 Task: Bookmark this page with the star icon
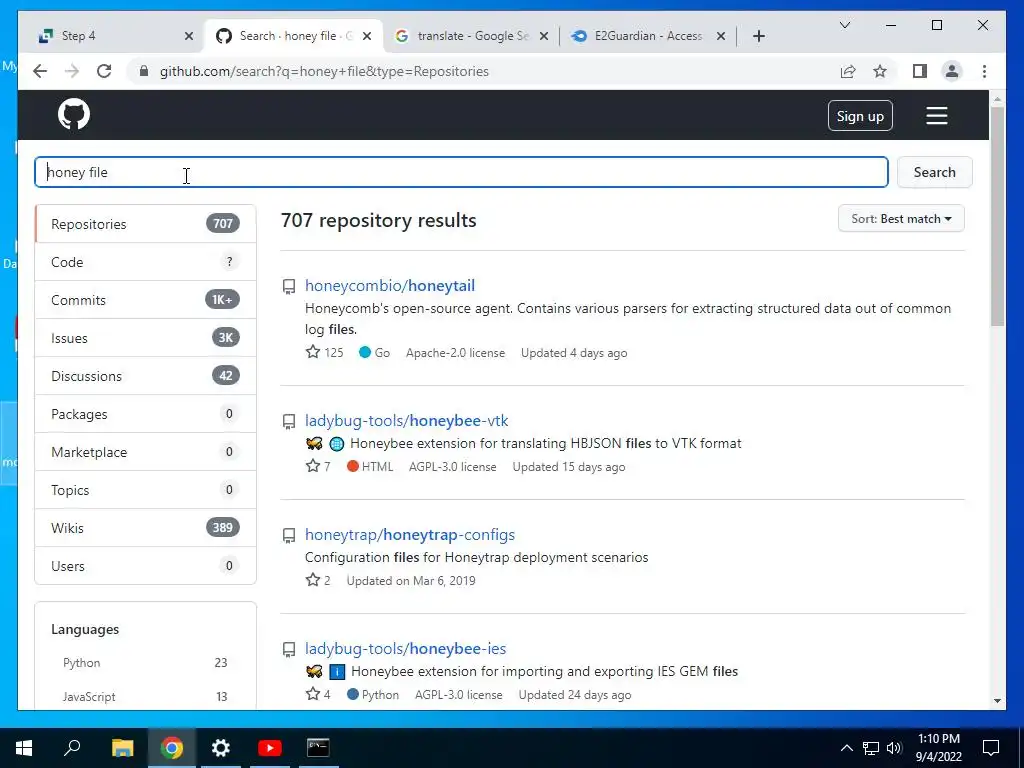(880, 71)
